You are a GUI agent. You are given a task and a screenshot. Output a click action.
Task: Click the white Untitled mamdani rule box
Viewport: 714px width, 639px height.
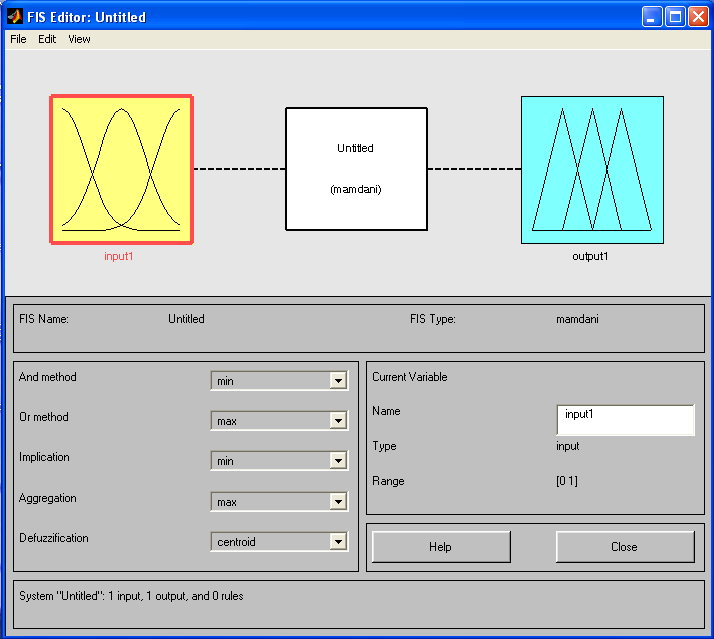pyautogui.click(x=357, y=169)
